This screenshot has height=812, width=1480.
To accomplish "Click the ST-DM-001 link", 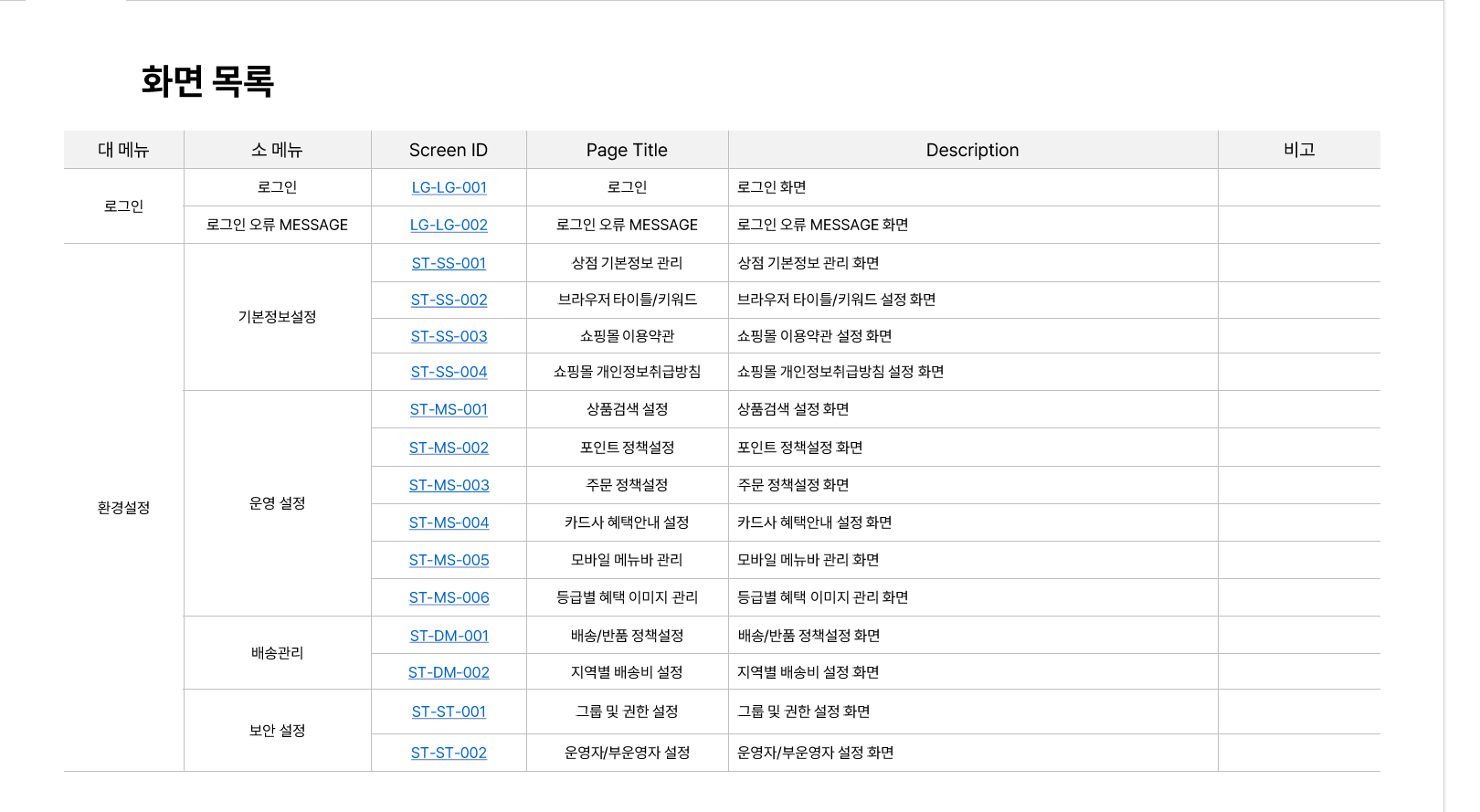I will pos(449,636).
